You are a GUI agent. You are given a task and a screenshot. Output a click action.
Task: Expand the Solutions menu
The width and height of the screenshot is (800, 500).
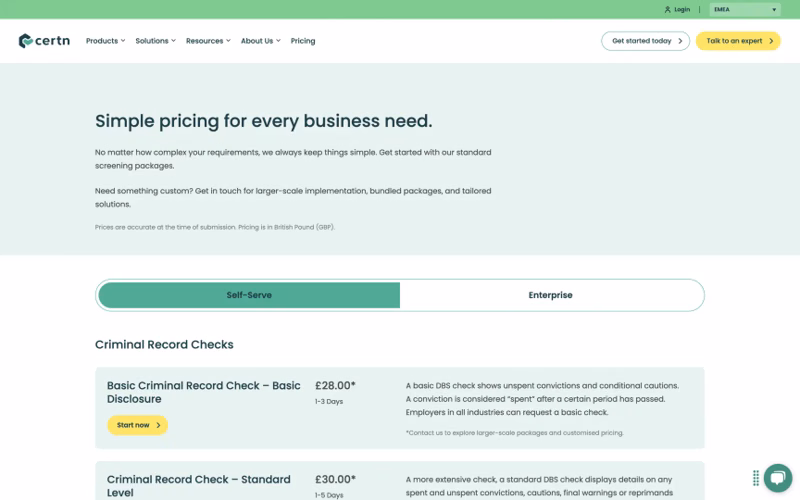click(155, 41)
